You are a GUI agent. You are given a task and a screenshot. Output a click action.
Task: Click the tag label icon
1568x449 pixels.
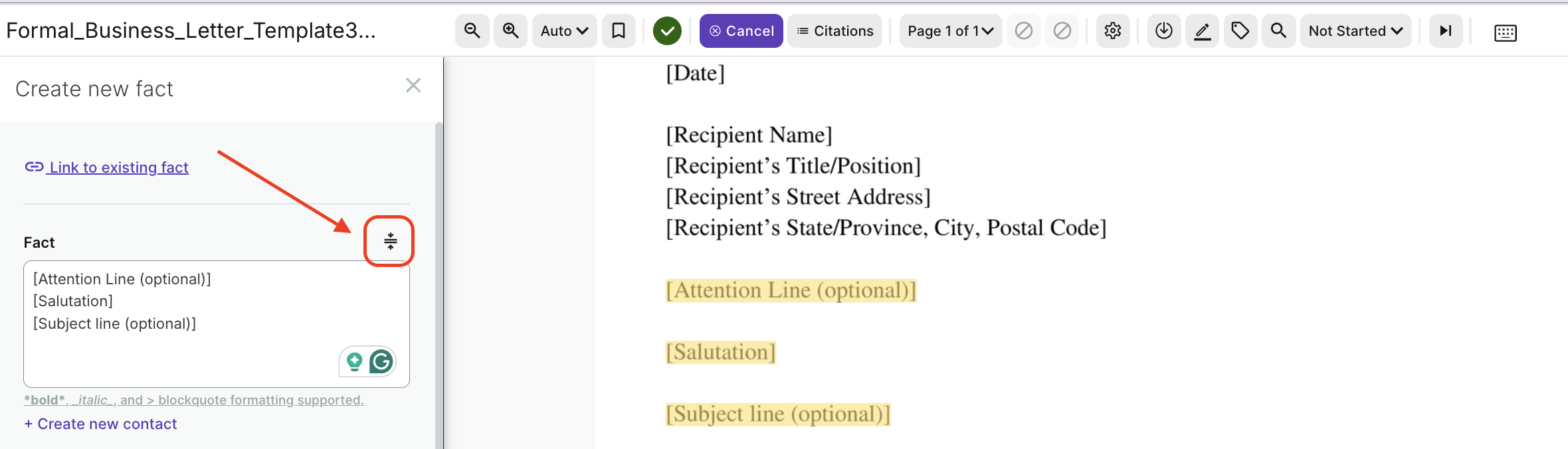(1240, 31)
